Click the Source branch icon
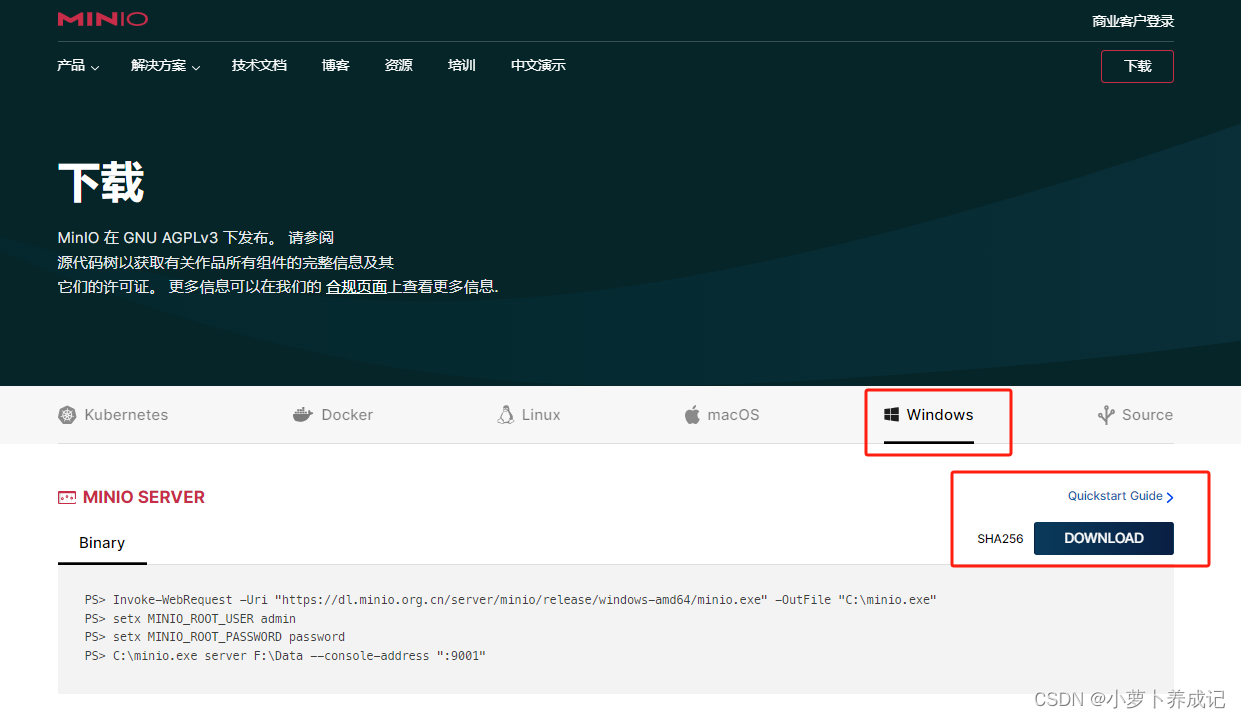Viewport: 1241px width, 718px height. tap(1105, 415)
